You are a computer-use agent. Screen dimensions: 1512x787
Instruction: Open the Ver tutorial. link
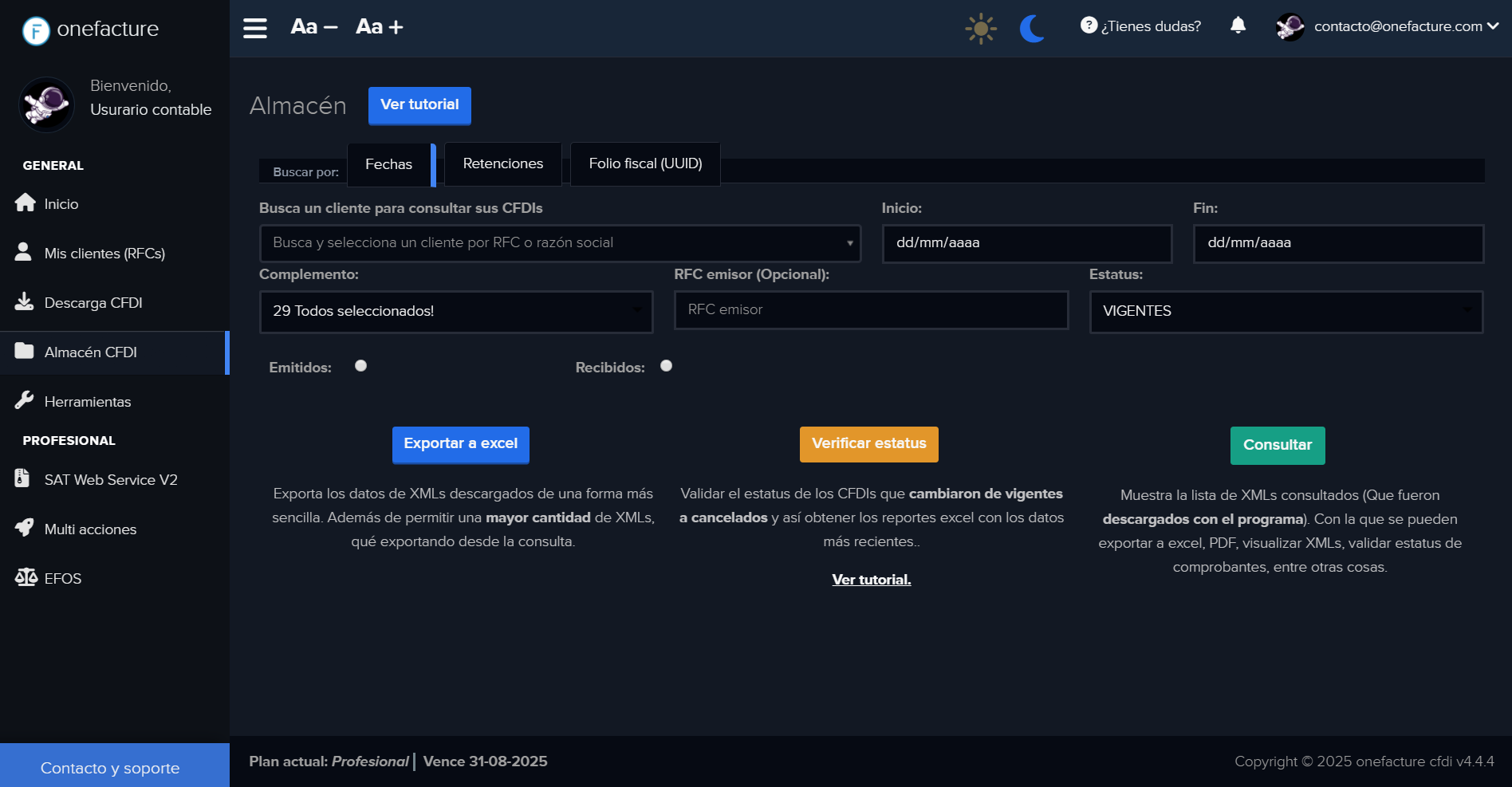point(872,580)
